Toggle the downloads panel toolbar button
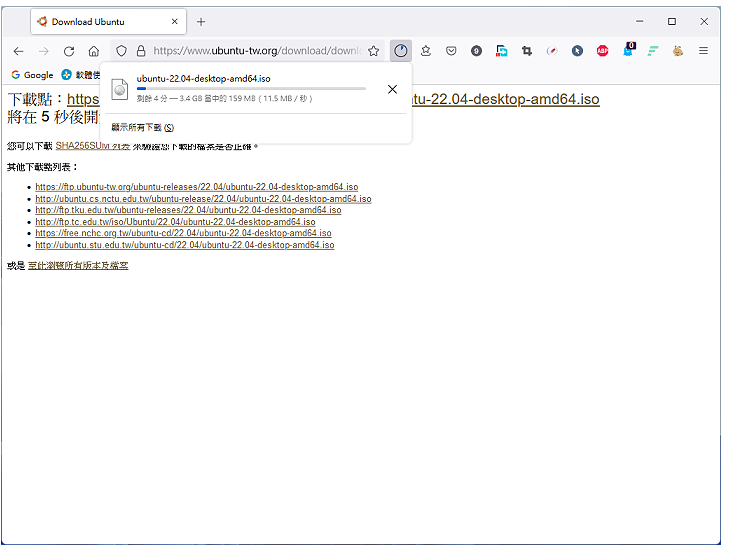 tap(401, 51)
